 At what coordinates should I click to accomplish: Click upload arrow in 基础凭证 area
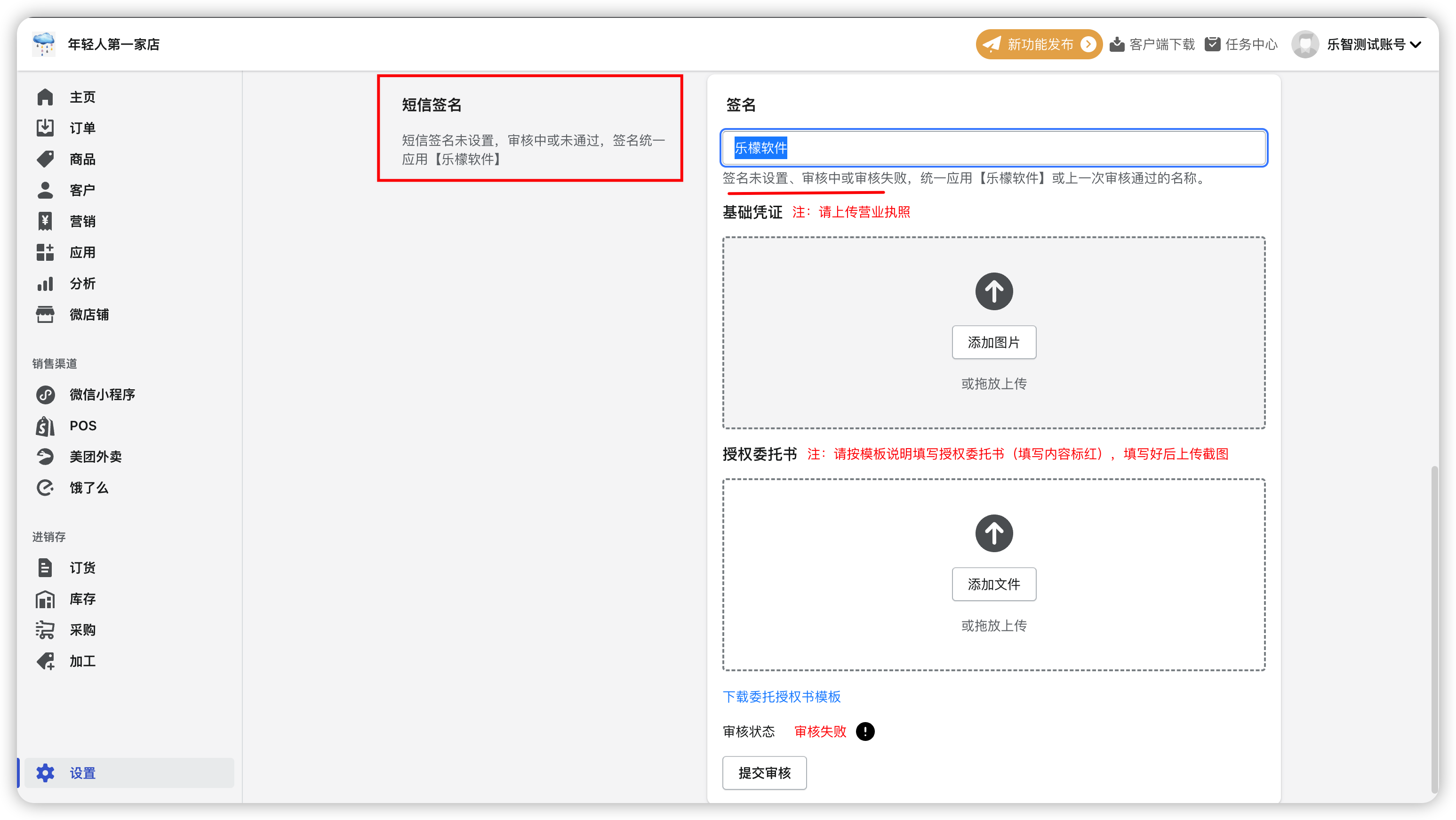pyautogui.click(x=994, y=291)
